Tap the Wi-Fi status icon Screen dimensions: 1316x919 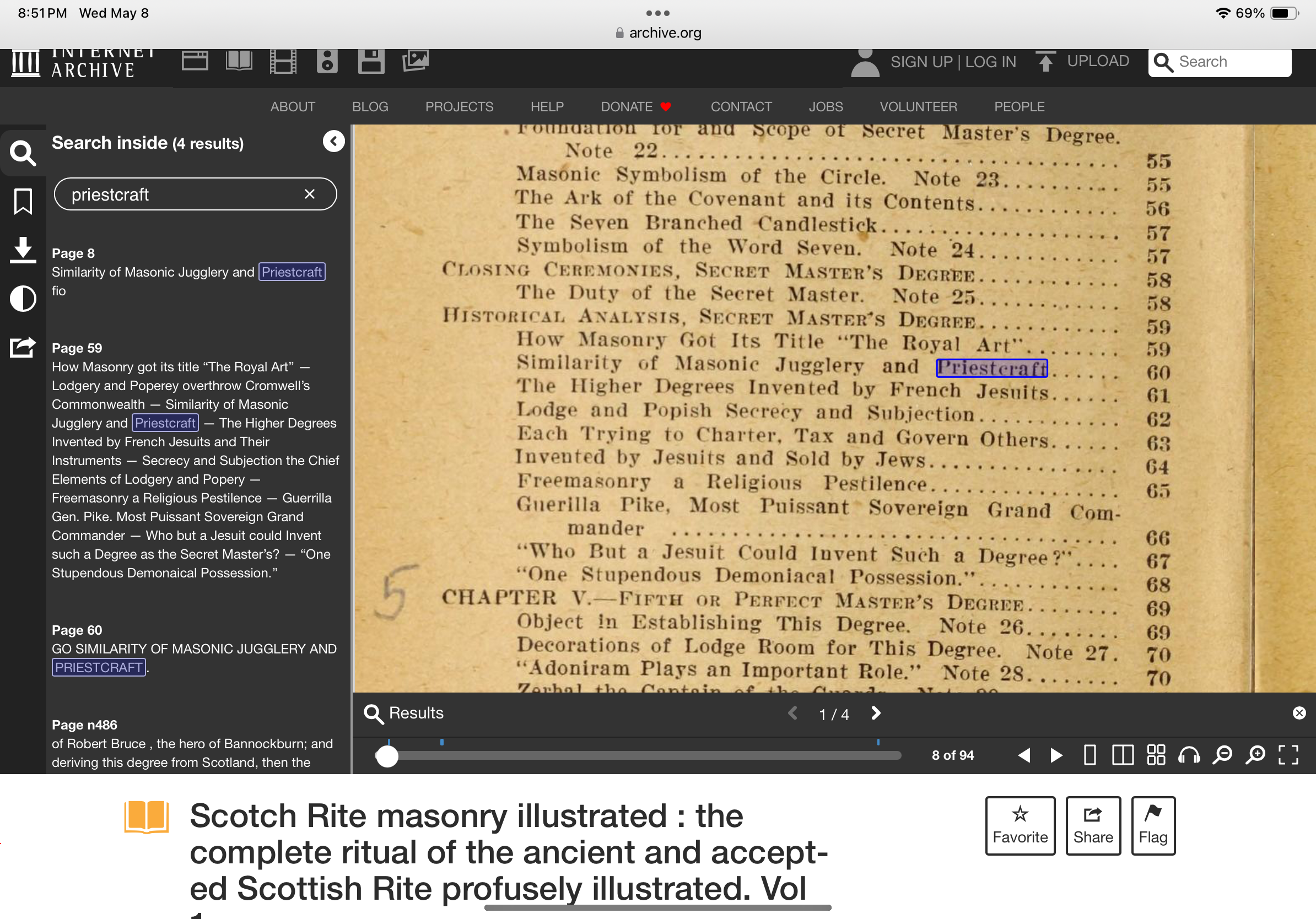1222,13
